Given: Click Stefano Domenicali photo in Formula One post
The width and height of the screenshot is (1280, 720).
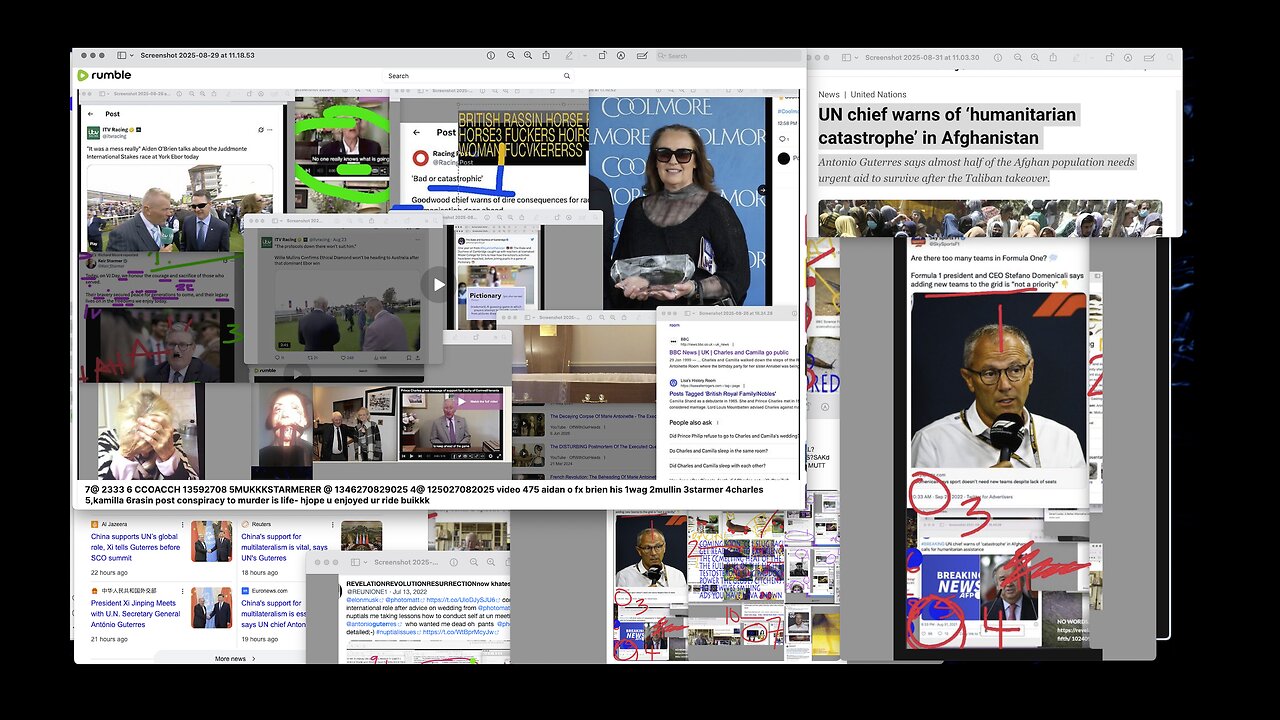Looking at the screenshot, I should pos(998,380).
